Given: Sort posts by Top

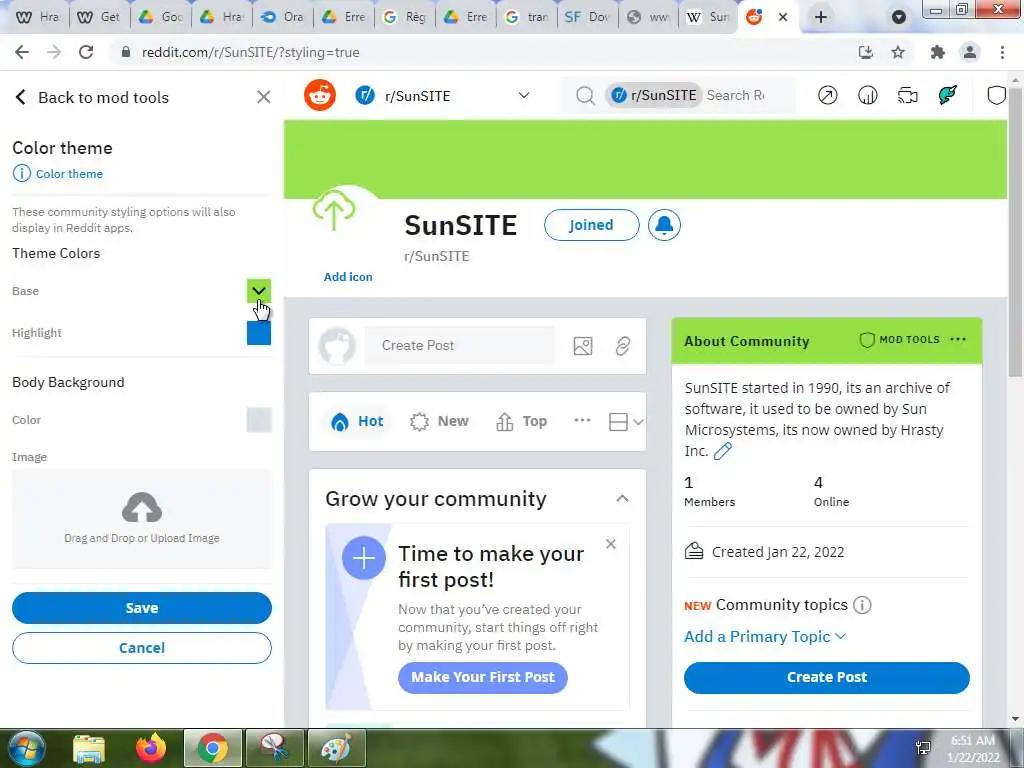Looking at the screenshot, I should (x=522, y=422).
